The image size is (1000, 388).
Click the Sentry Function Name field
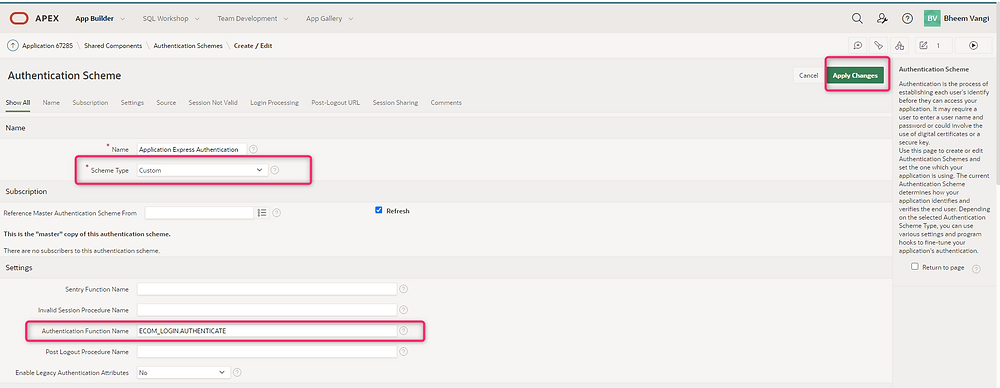coord(267,289)
